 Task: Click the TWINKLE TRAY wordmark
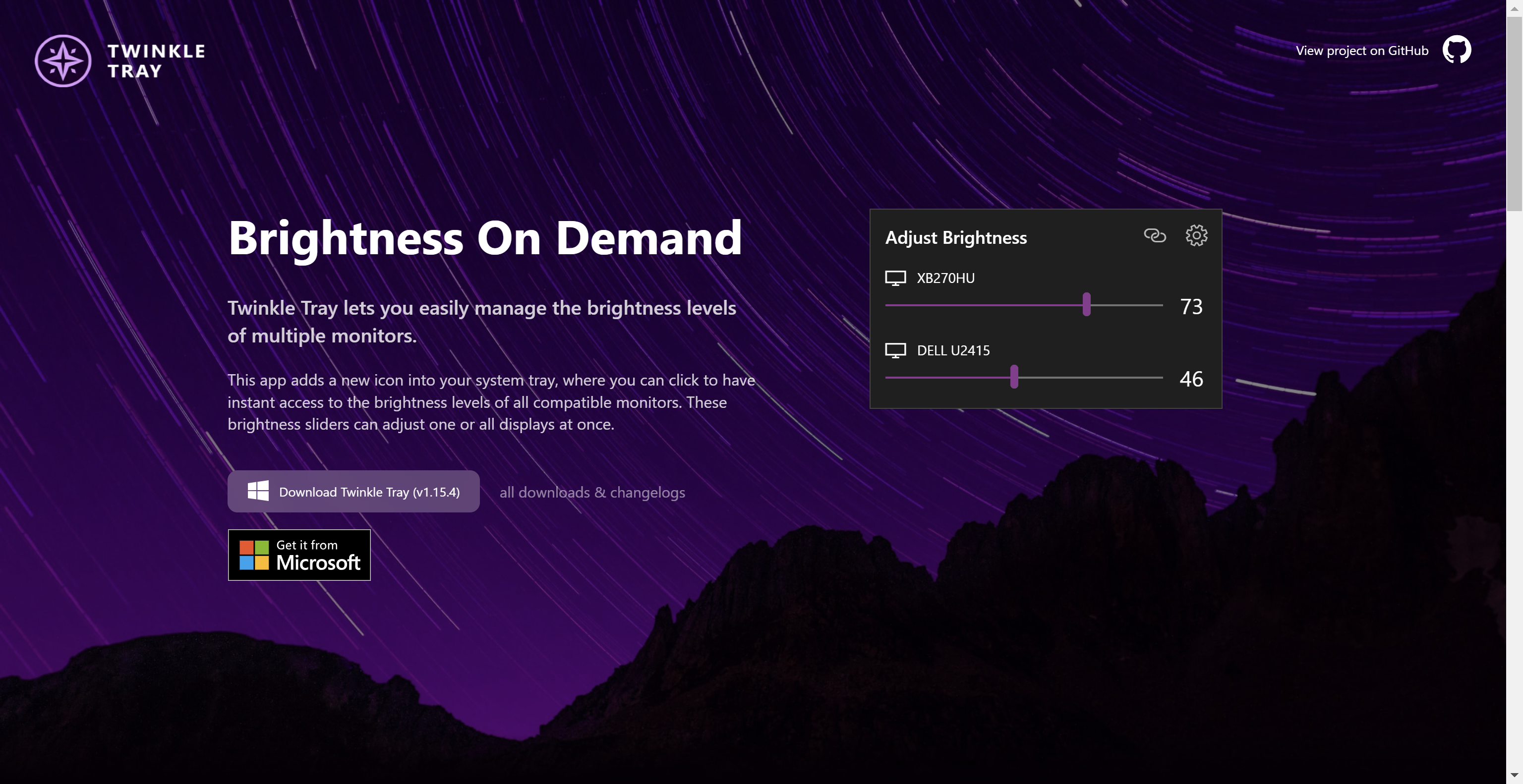pos(157,61)
